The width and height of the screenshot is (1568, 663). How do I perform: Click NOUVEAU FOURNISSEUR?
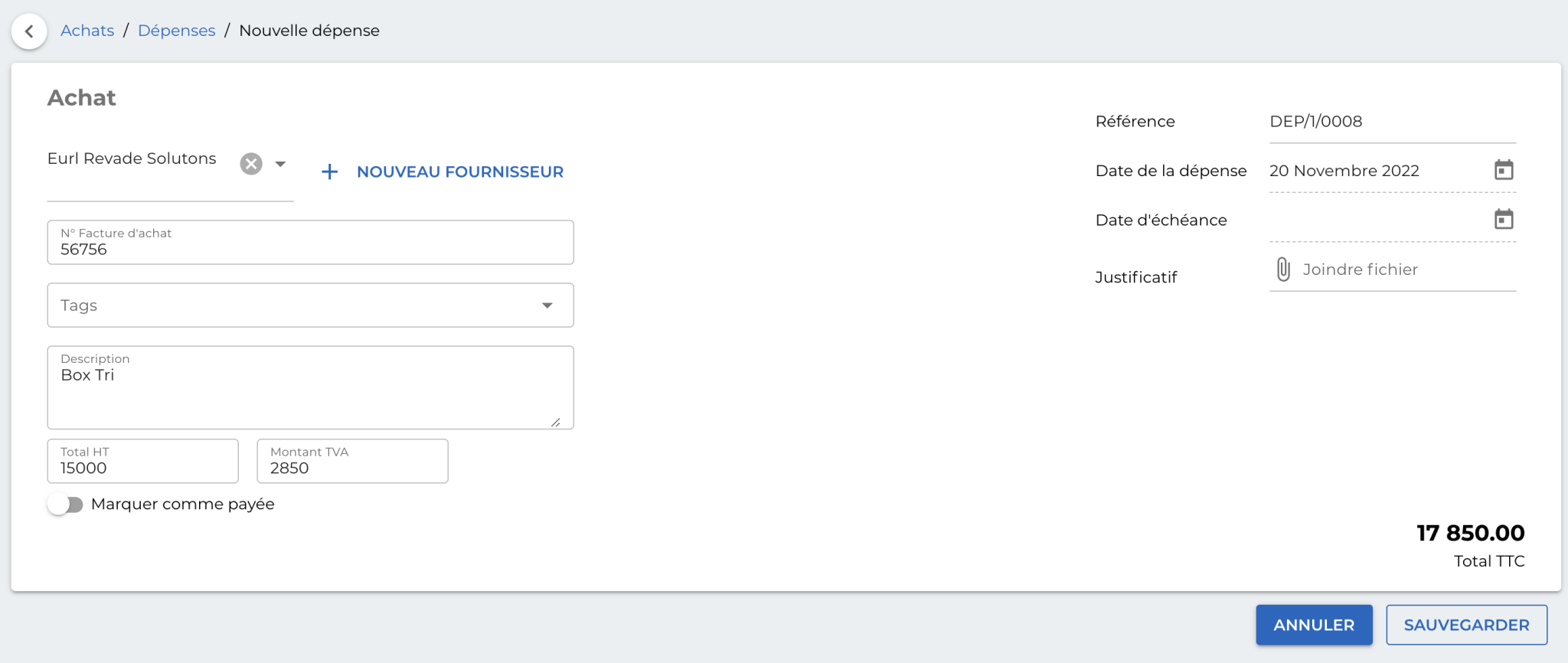[x=459, y=171]
